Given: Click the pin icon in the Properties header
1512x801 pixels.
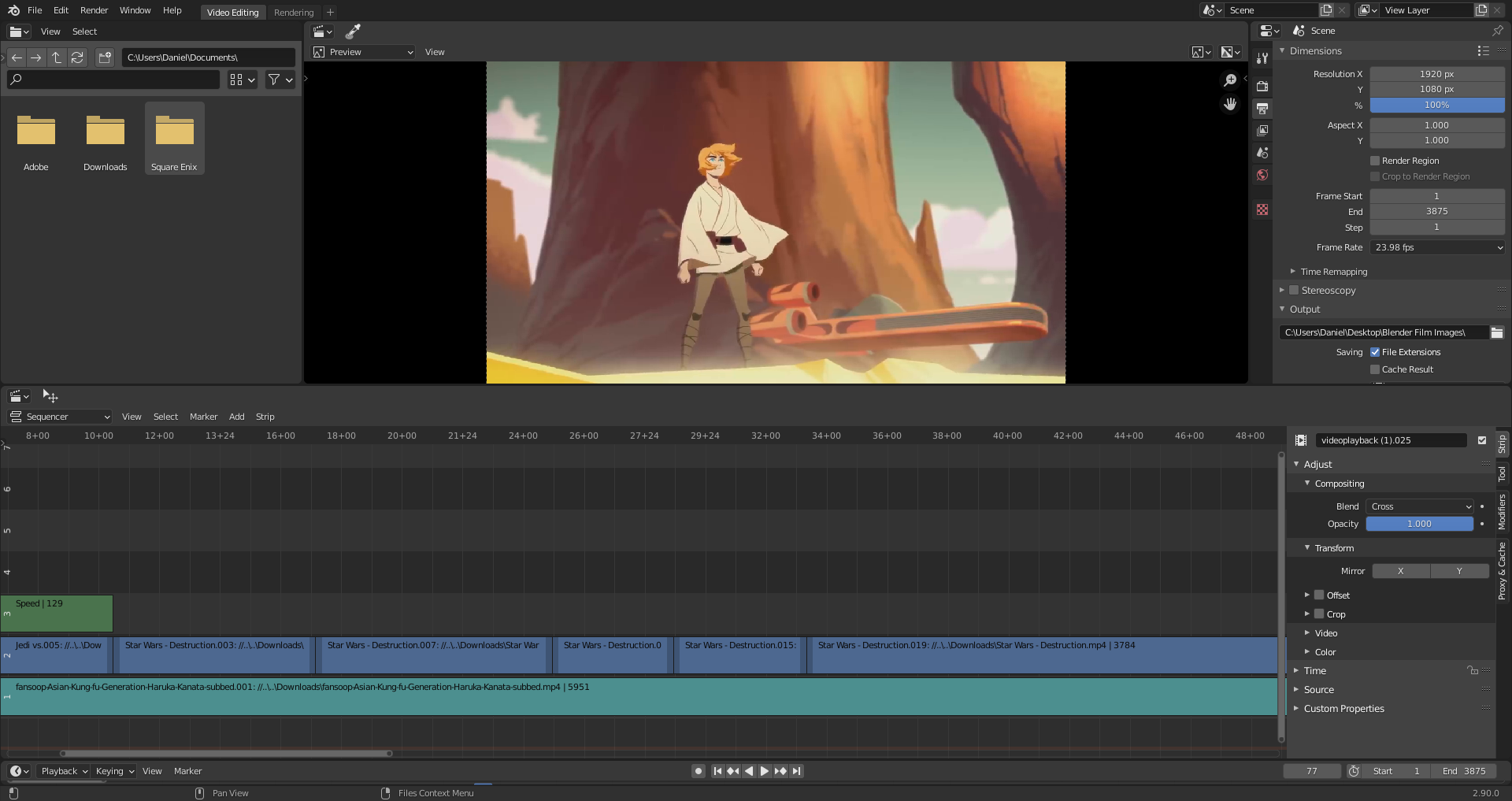Looking at the screenshot, I should coord(1497,31).
